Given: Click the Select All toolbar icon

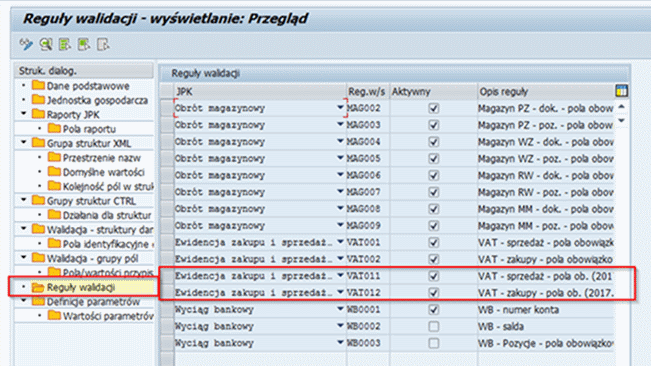Looking at the screenshot, I should click(65, 44).
